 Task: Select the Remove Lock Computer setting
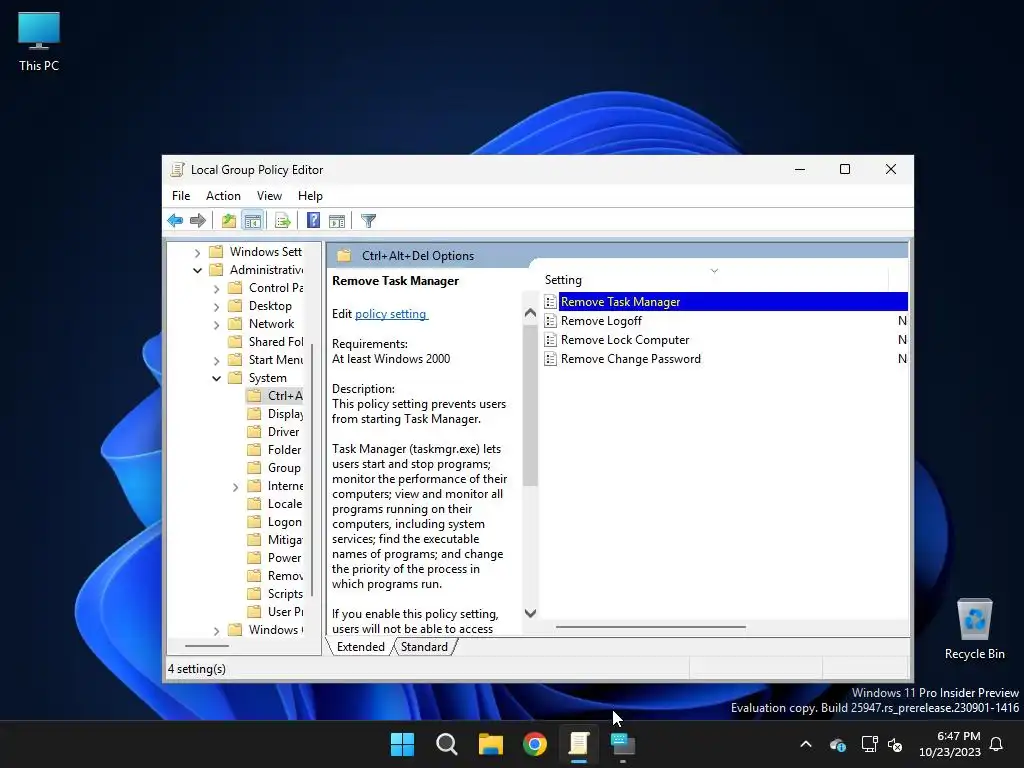725,340
